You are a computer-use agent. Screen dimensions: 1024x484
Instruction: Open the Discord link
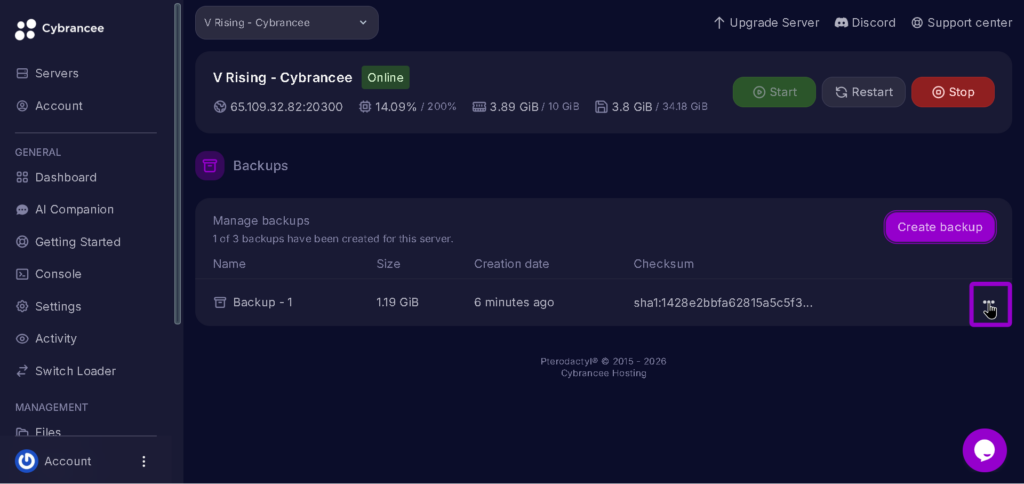865,23
